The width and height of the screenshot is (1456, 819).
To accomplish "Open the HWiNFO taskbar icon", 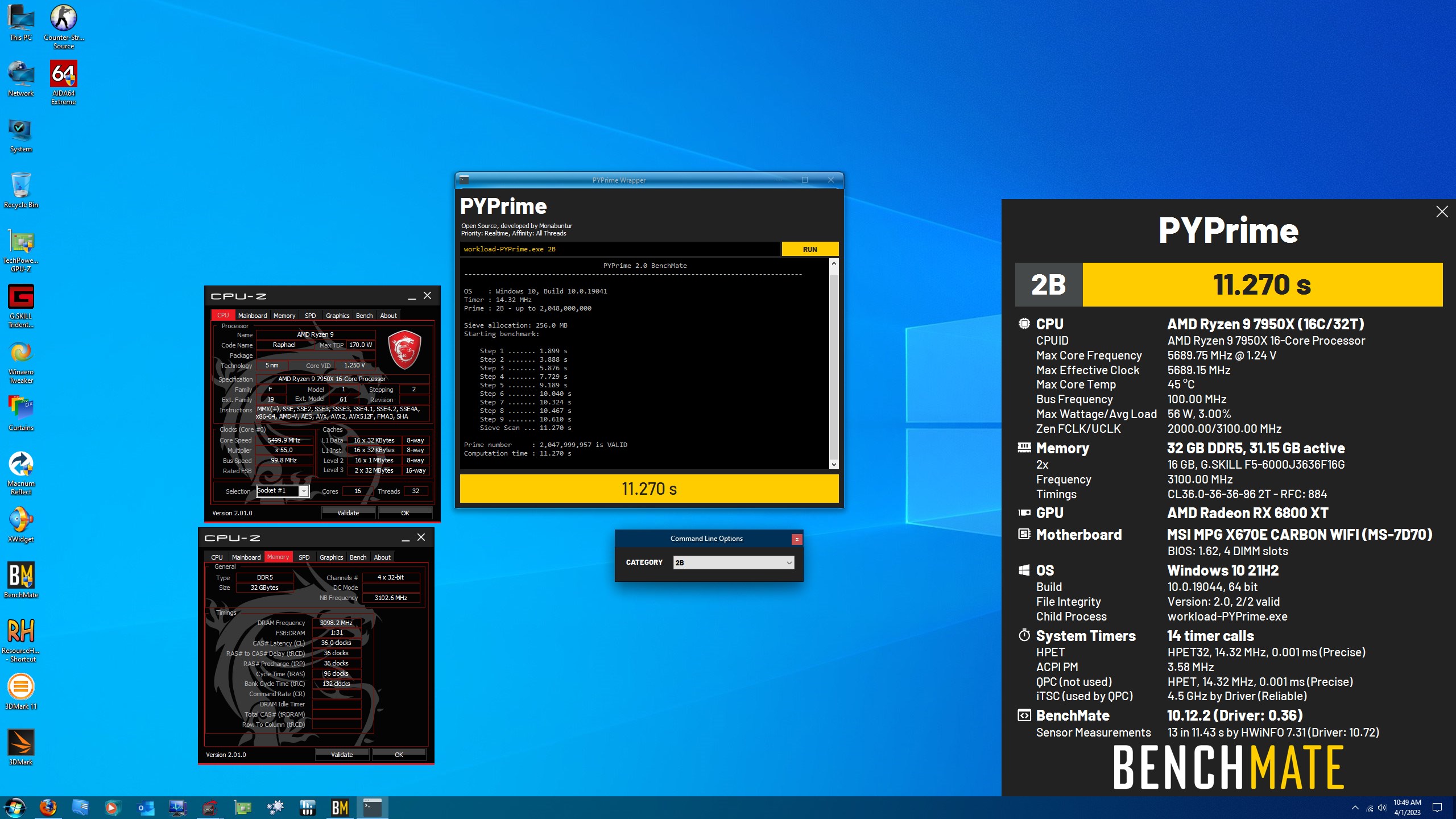I will point(308,808).
